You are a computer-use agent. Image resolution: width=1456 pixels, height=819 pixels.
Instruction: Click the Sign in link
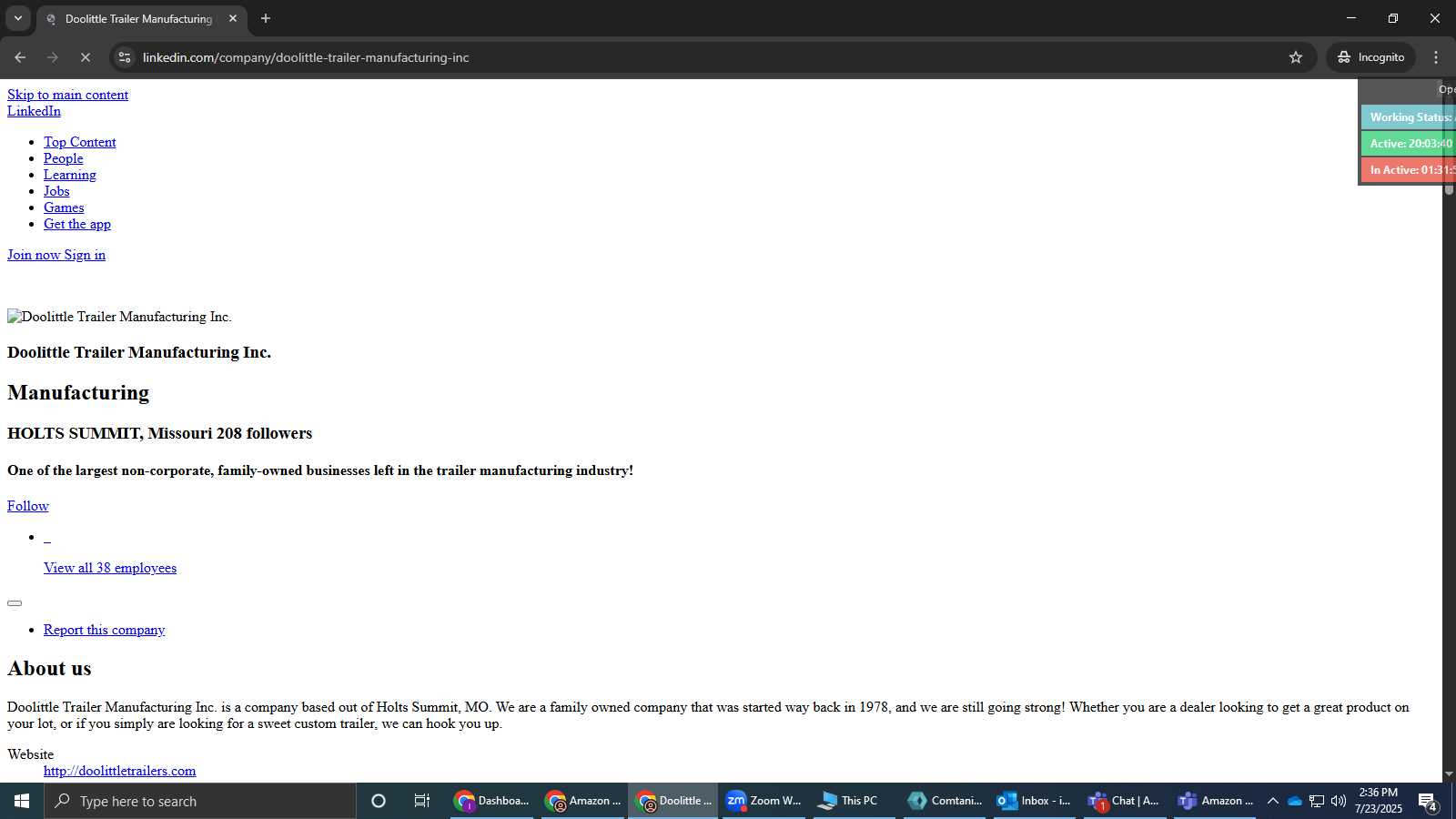(85, 255)
